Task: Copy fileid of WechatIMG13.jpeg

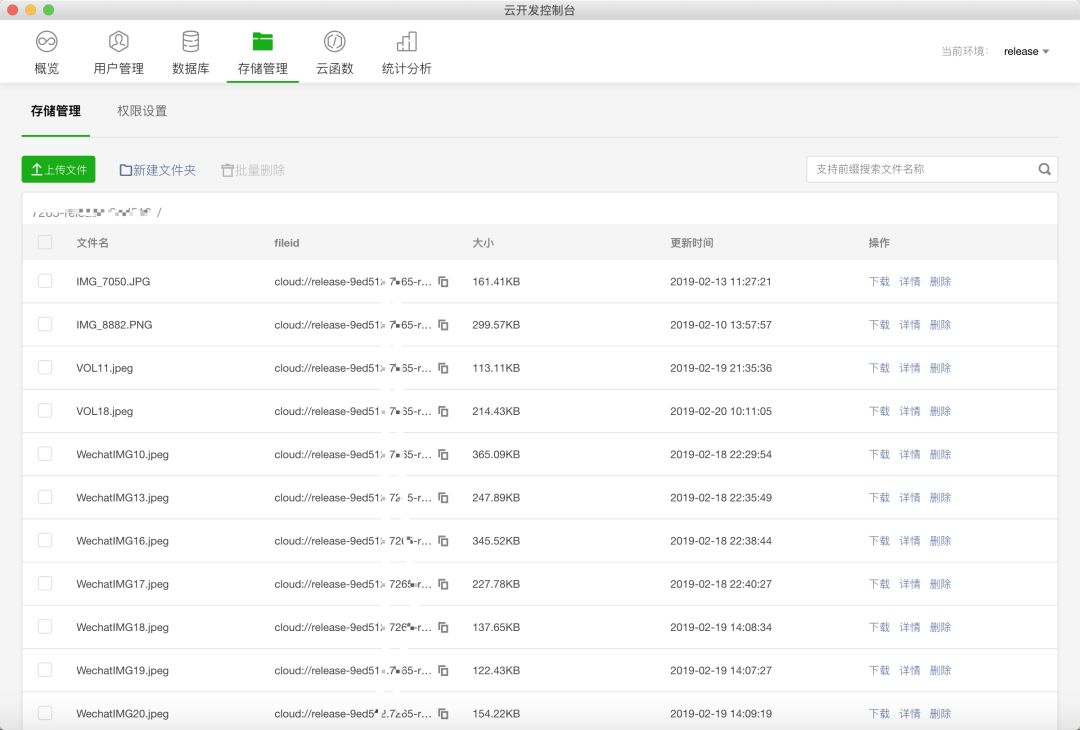Action: coord(444,498)
